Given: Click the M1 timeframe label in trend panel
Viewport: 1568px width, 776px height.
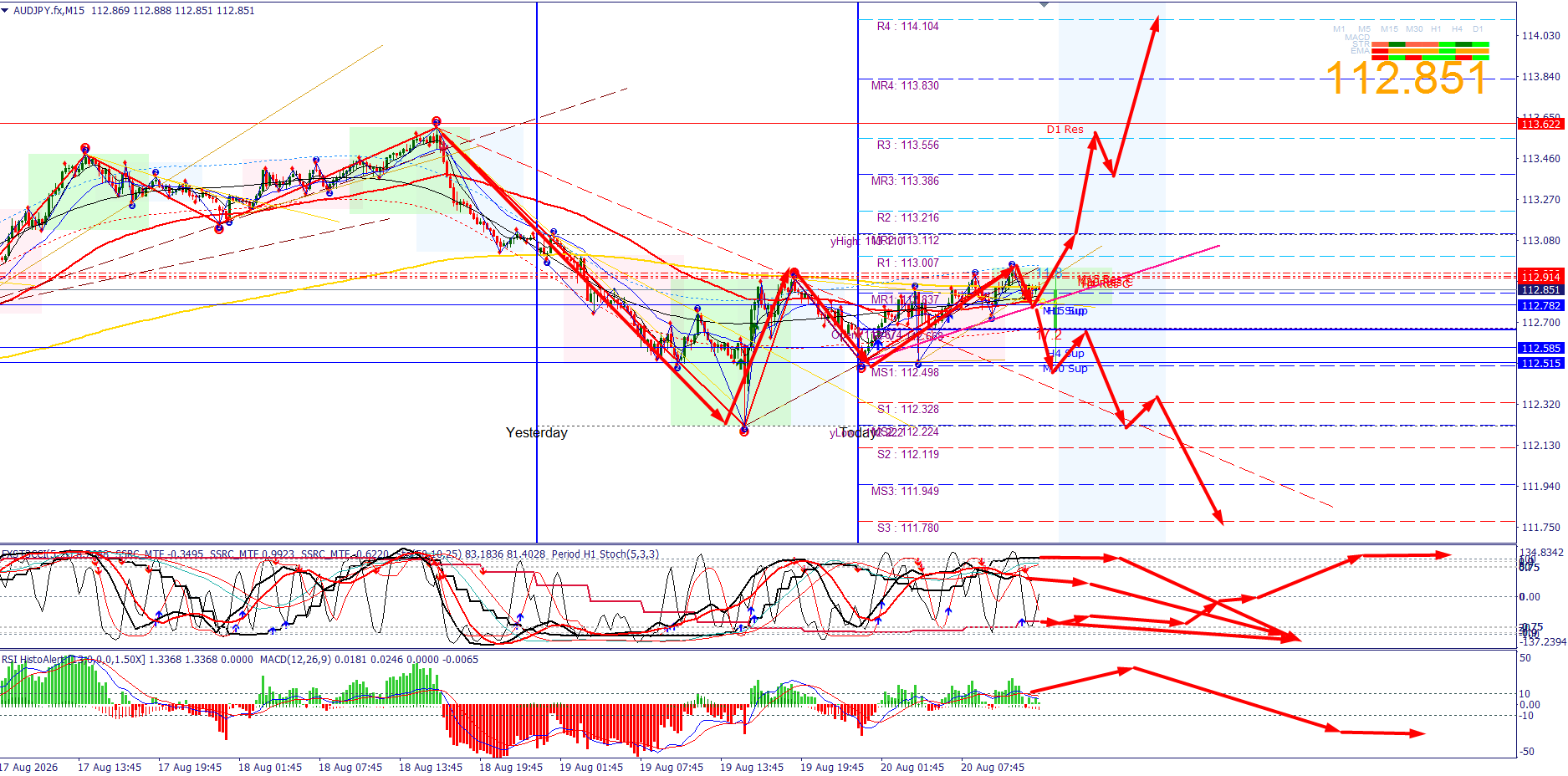Looking at the screenshot, I should click(1339, 29).
